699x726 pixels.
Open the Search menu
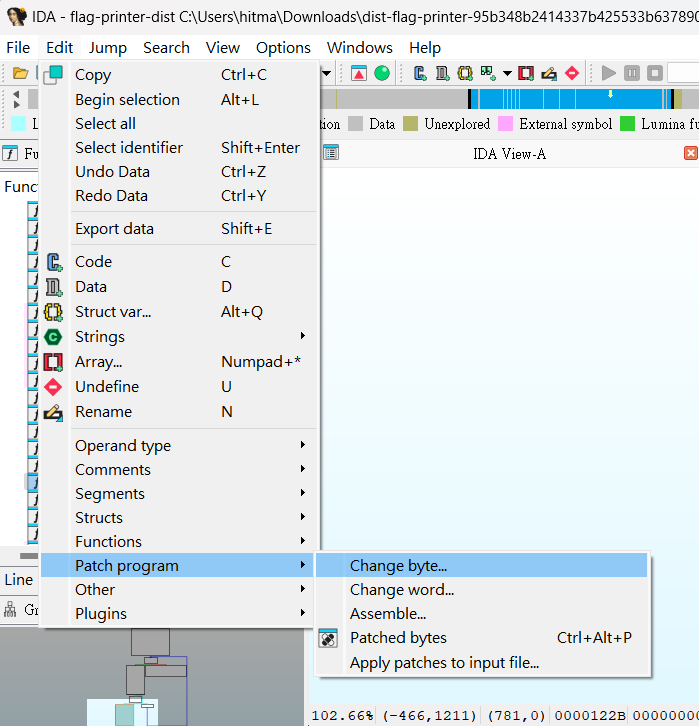(x=166, y=48)
